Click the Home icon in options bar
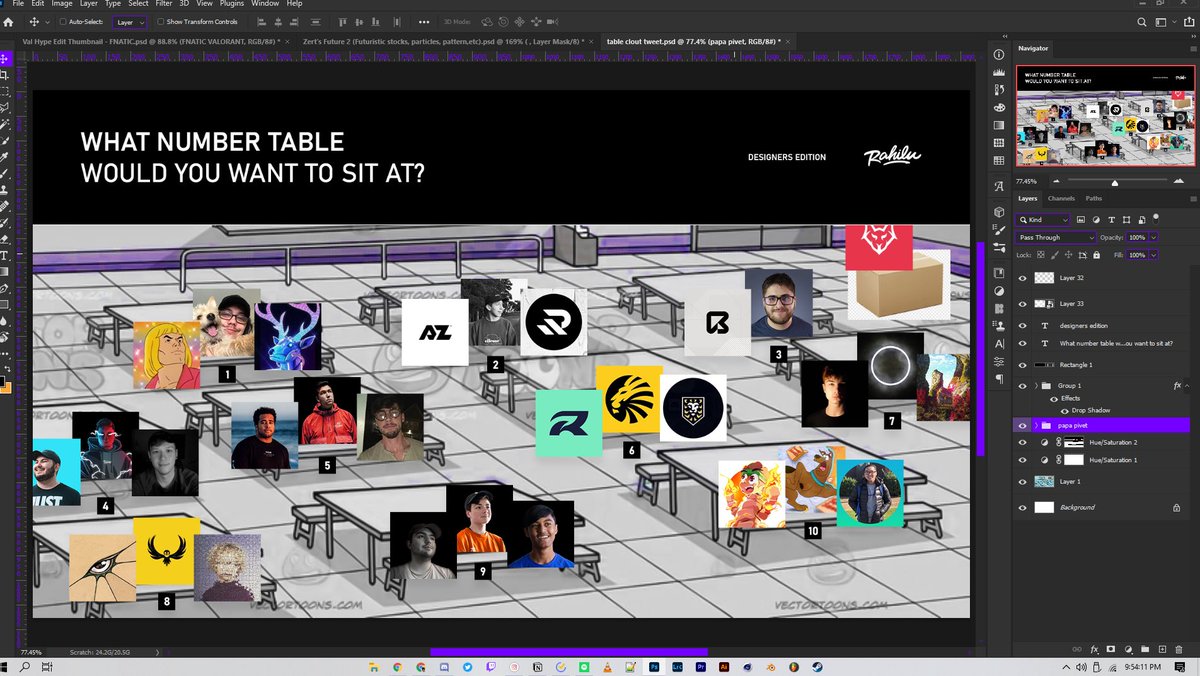This screenshot has height=676, width=1200. (x=7, y=21)
